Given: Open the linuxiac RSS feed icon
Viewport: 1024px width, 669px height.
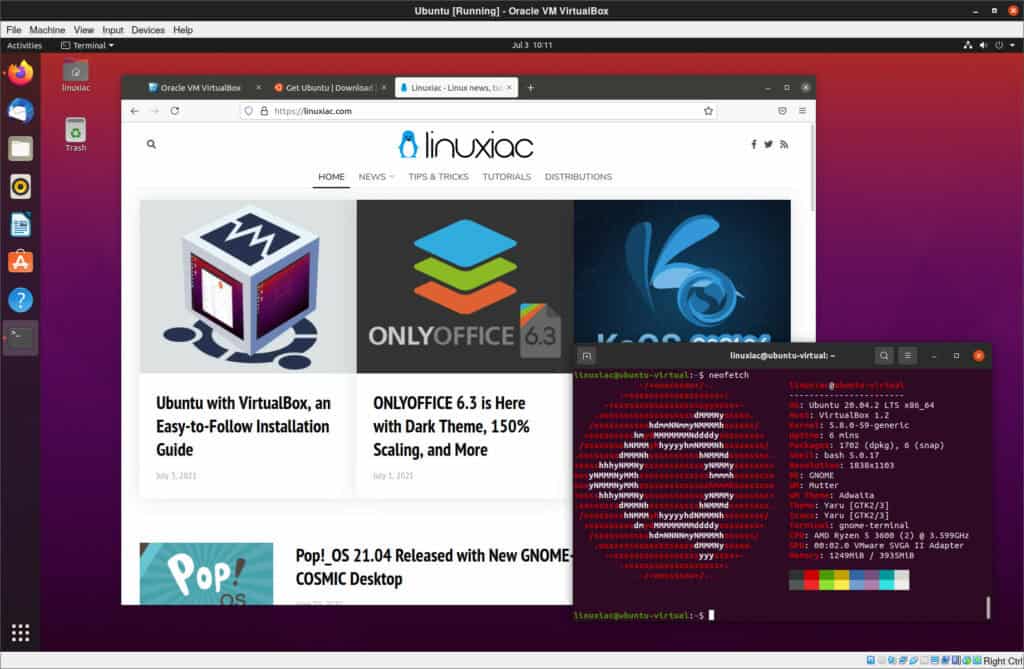Looking at the screenshot, I should coord(784,144).
